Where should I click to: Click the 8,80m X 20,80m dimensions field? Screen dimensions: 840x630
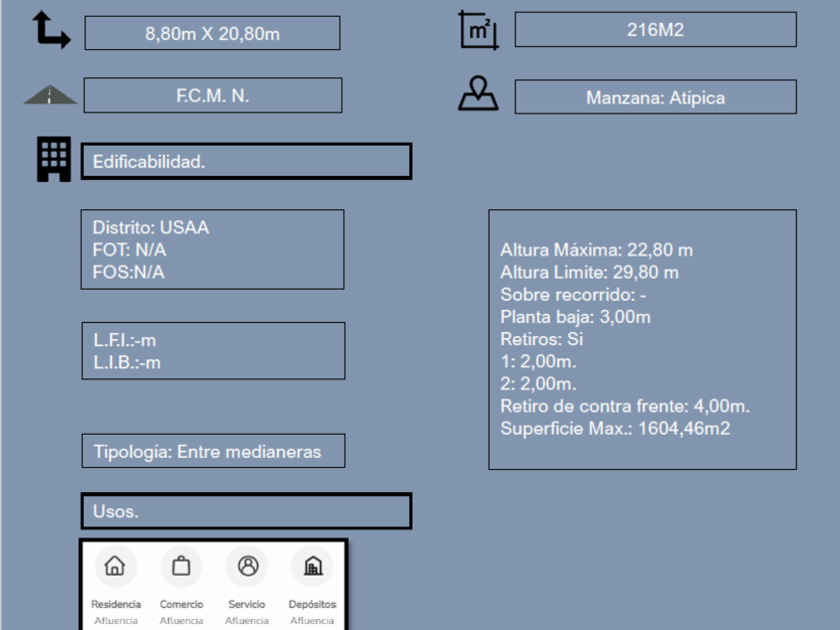point(212,33)
